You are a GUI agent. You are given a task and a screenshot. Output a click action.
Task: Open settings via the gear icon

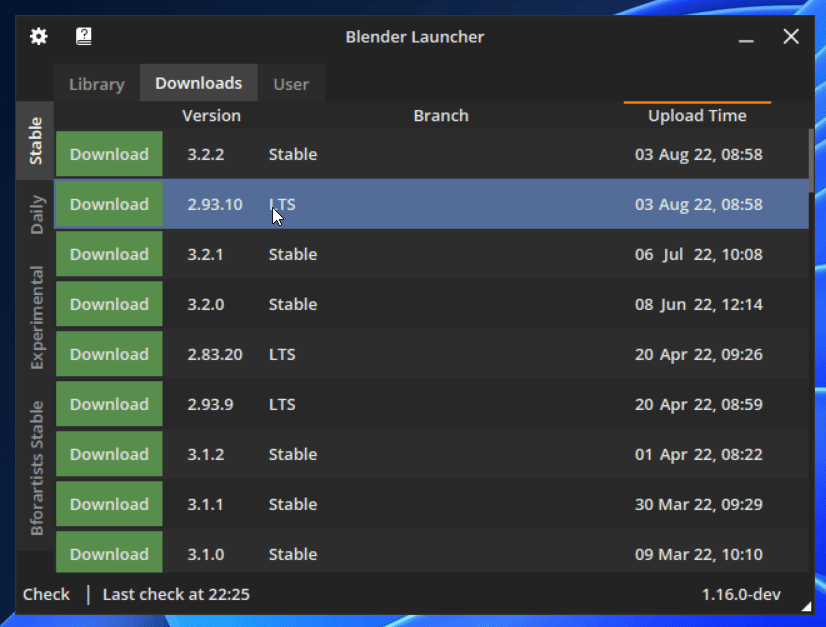[38, 36]
